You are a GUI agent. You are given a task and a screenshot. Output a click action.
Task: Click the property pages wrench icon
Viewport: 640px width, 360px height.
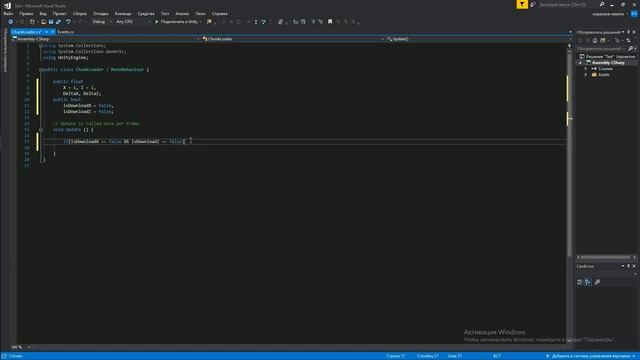(x=598, y=282)
